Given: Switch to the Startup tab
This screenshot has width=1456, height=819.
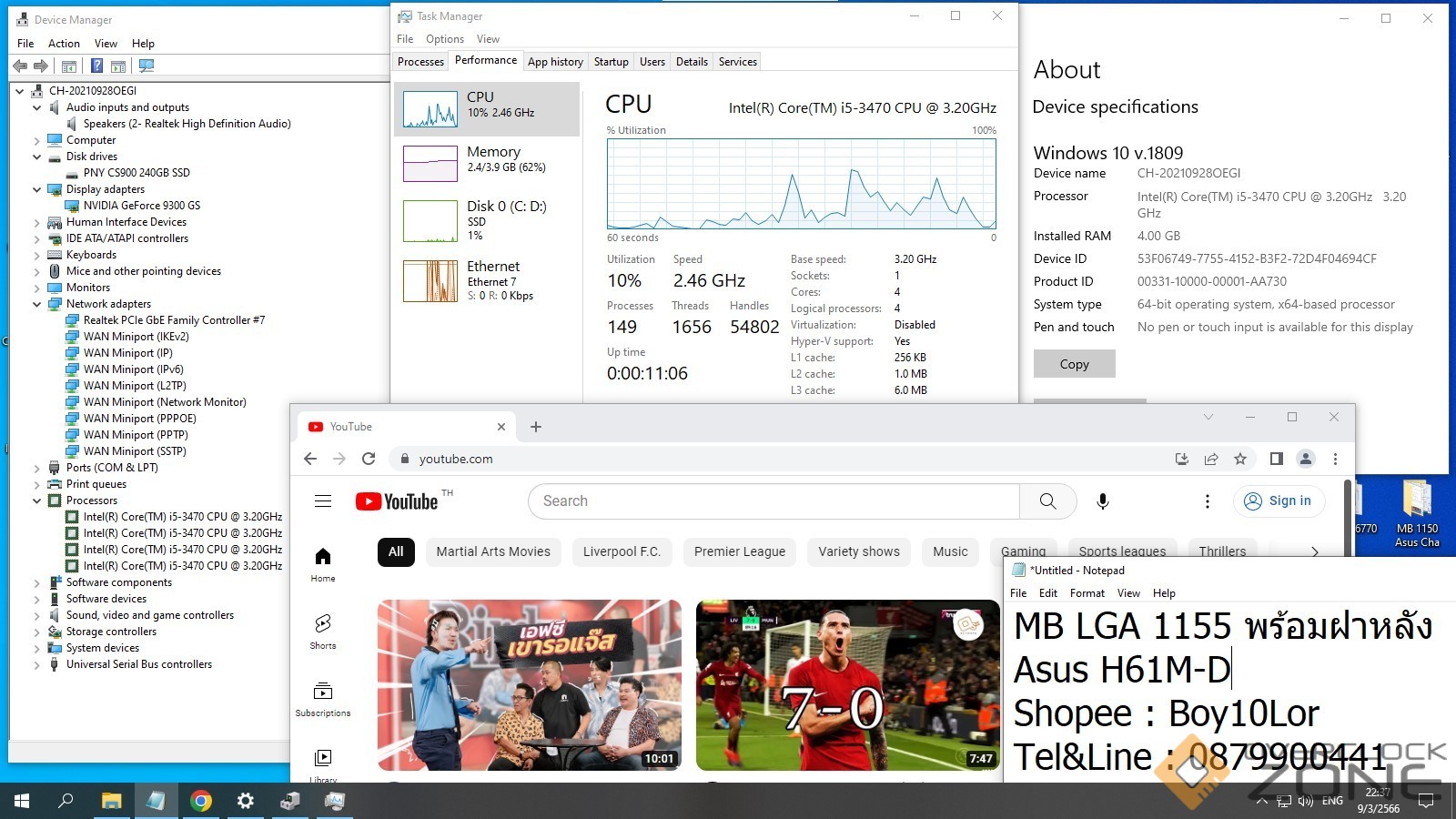Looking at the screenshot, I should pyautogui.click(x=611, y=62).
